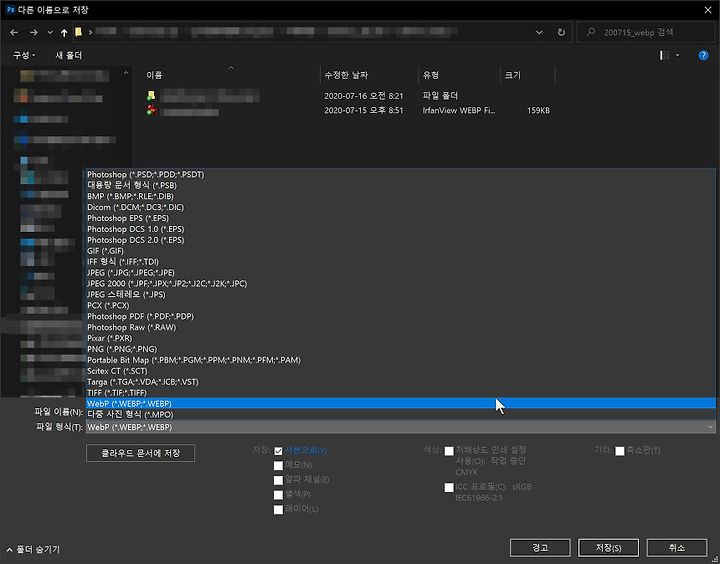Toggle the 메모 checkbox

click(x=278, y=466)
